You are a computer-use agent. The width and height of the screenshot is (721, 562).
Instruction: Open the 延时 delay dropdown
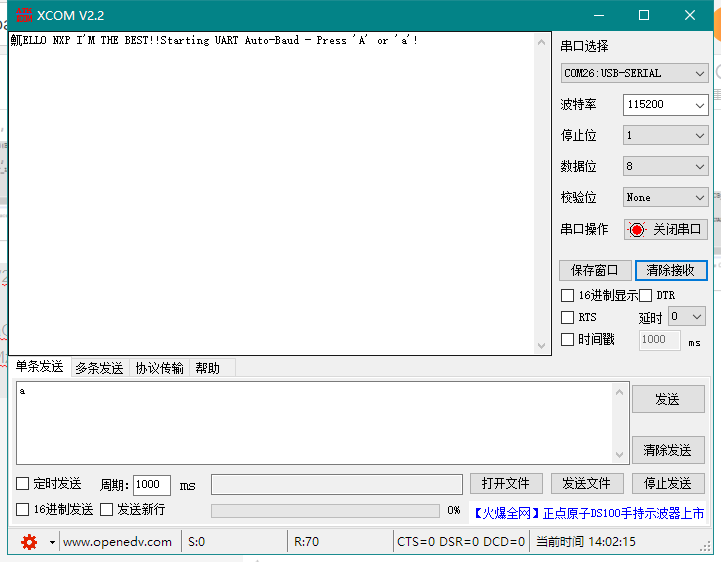tap(687, 316)
